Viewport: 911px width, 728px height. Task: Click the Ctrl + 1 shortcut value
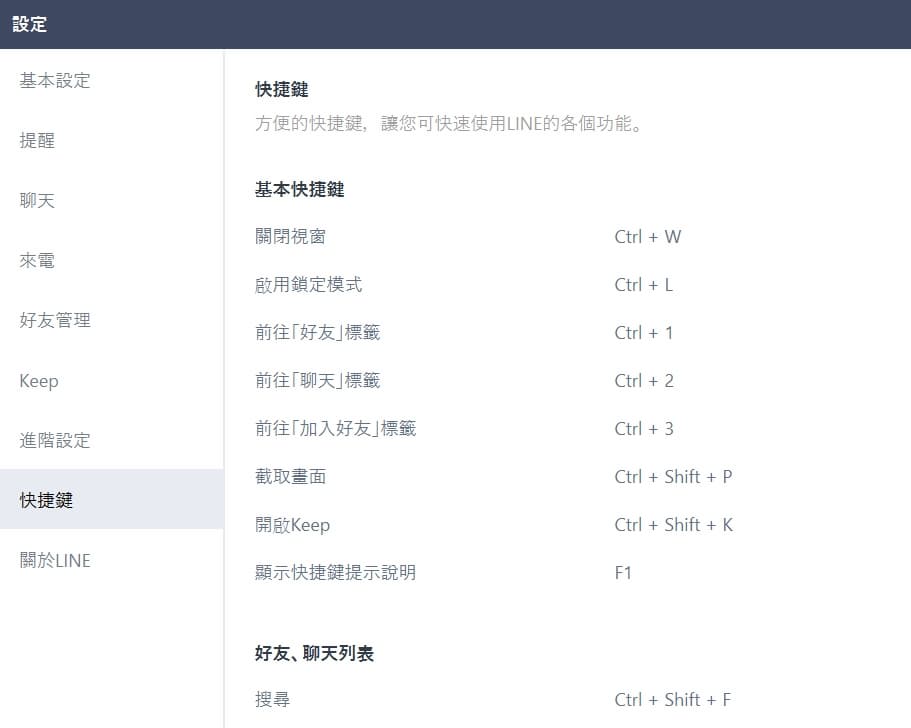pos(644,332)
